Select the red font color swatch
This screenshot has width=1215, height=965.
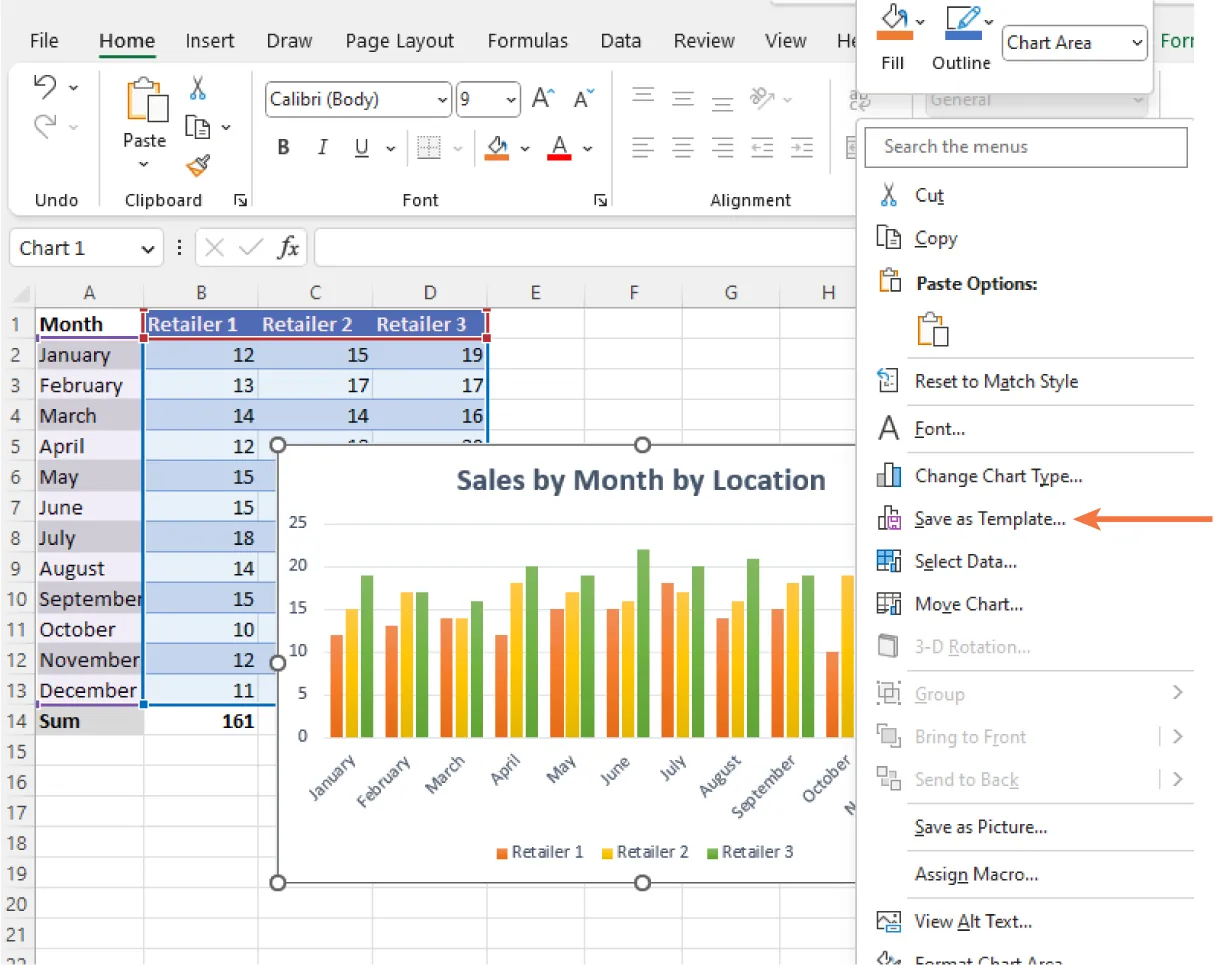557,158
